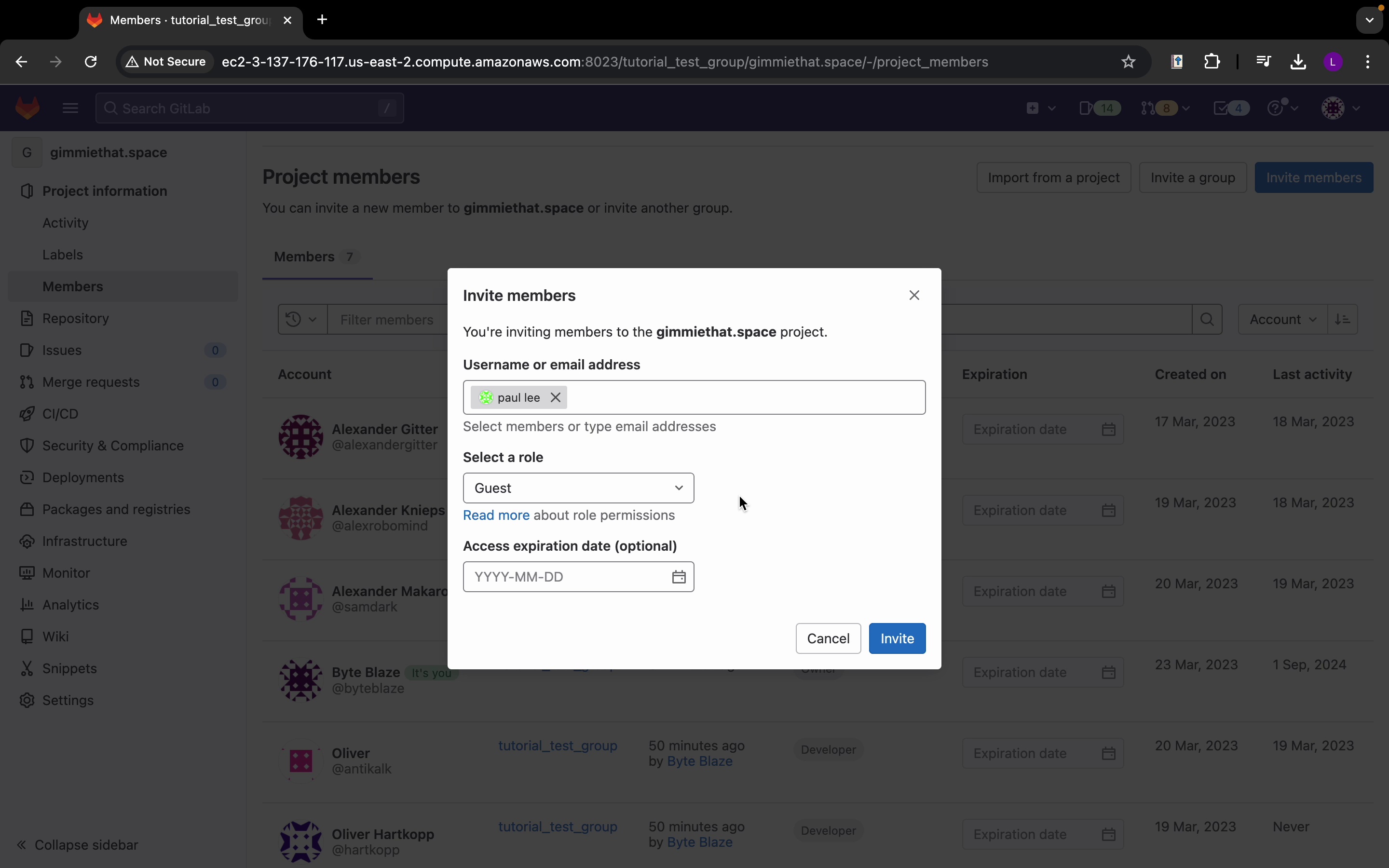Open calendar picker in access expiration field
Screen dimensions: 1389x868
click(x=679, y=577)
